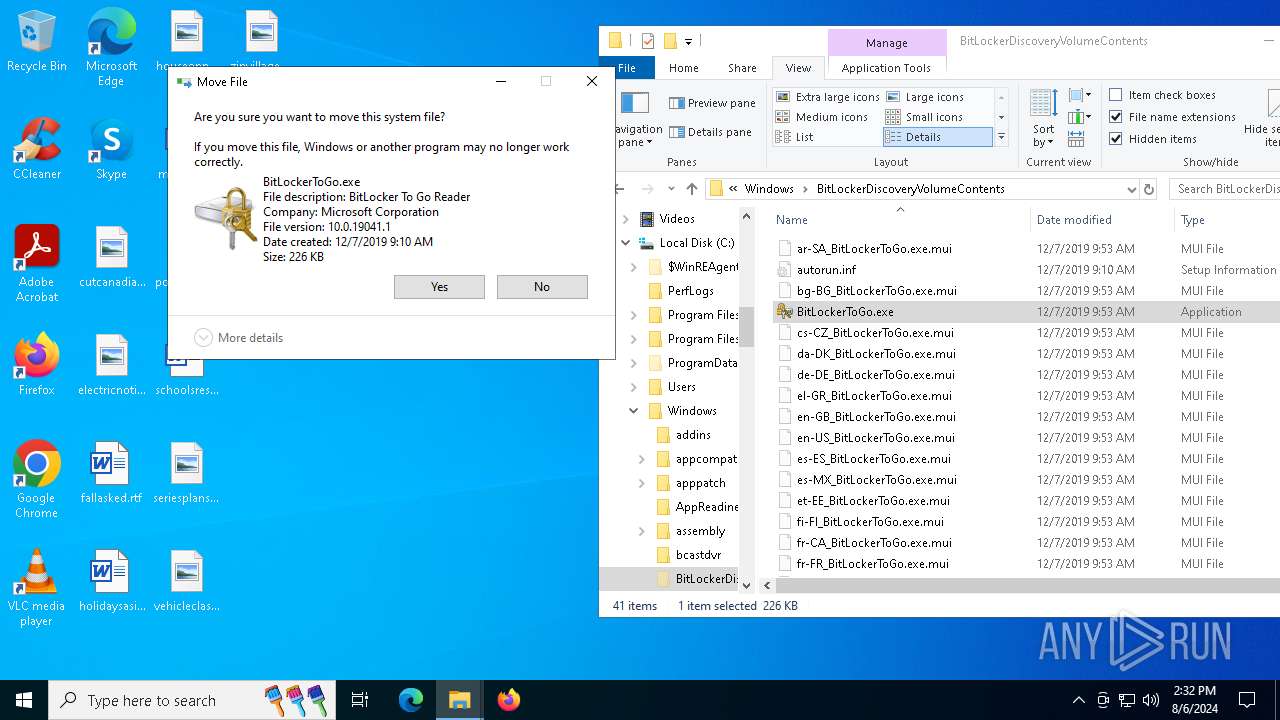Viewport: 1280px width, 720px height.
Task: Click File Explorer on the taskbar
Action: 459,700
